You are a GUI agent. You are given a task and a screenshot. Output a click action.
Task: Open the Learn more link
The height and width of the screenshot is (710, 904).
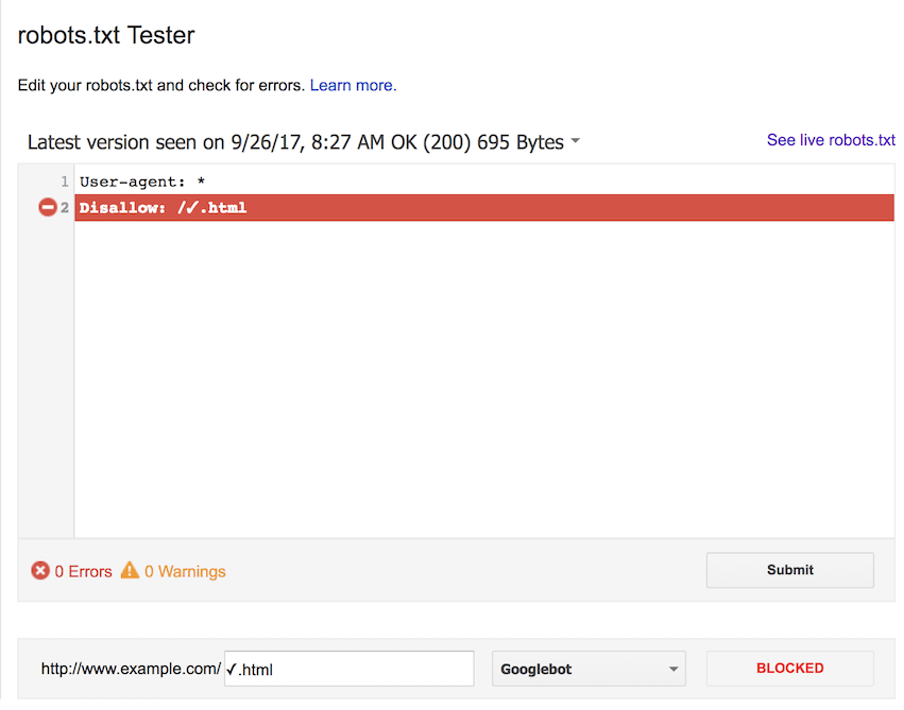coord(353,85)
